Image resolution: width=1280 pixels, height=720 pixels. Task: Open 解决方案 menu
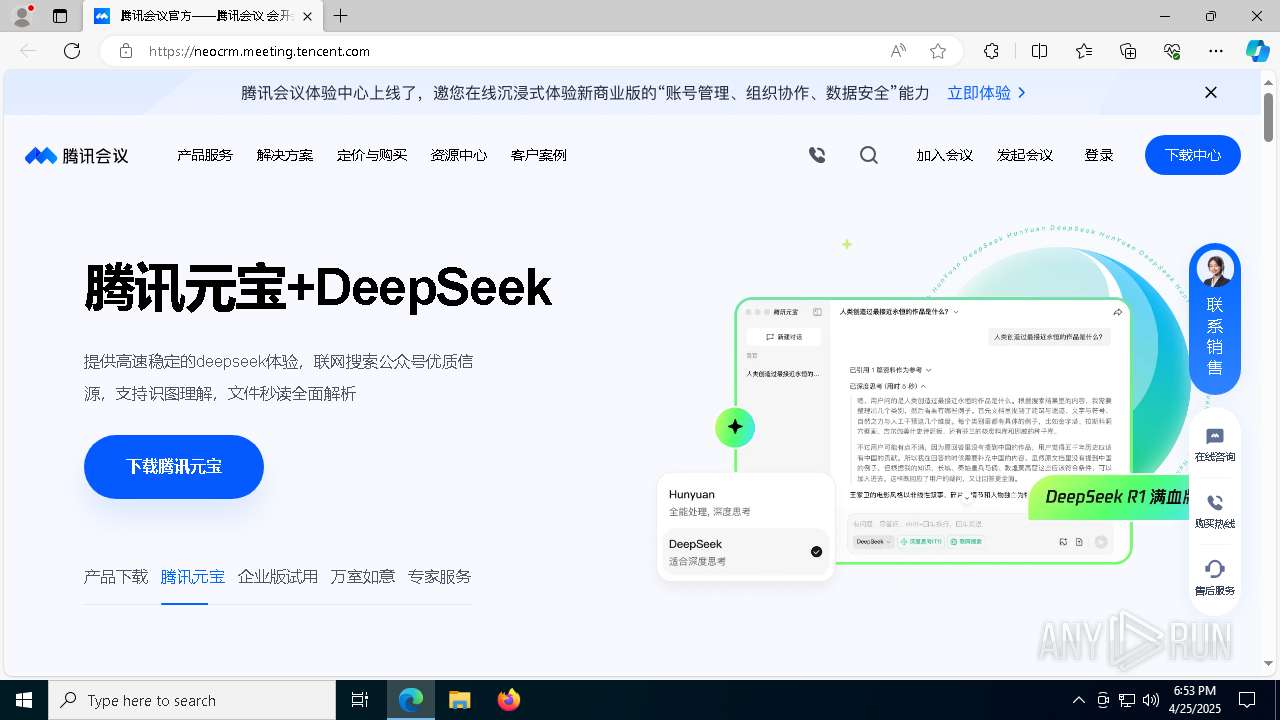coord(285,155)
